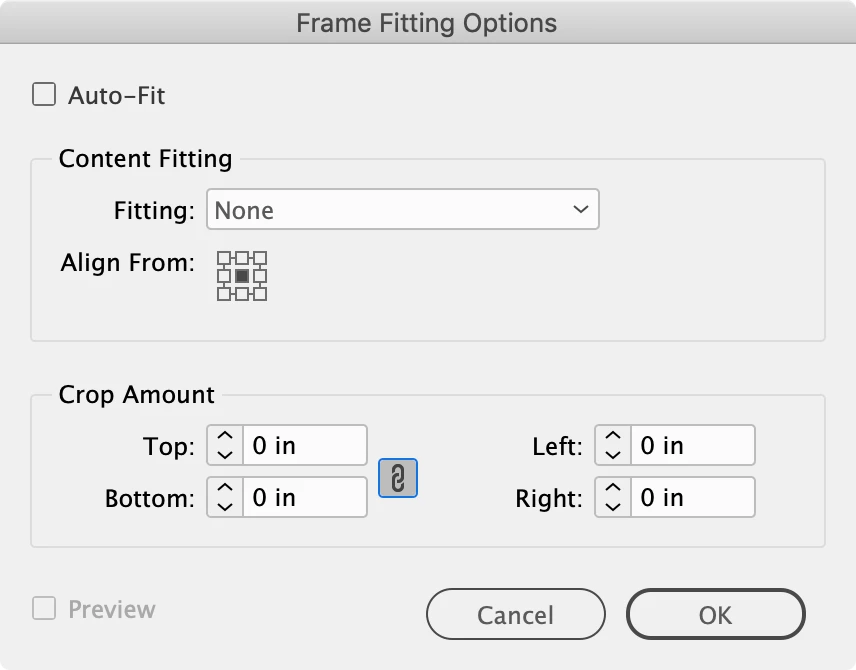Click the chain link crop values icon
This screenshot has width=856, height=670.
(397, 479)
